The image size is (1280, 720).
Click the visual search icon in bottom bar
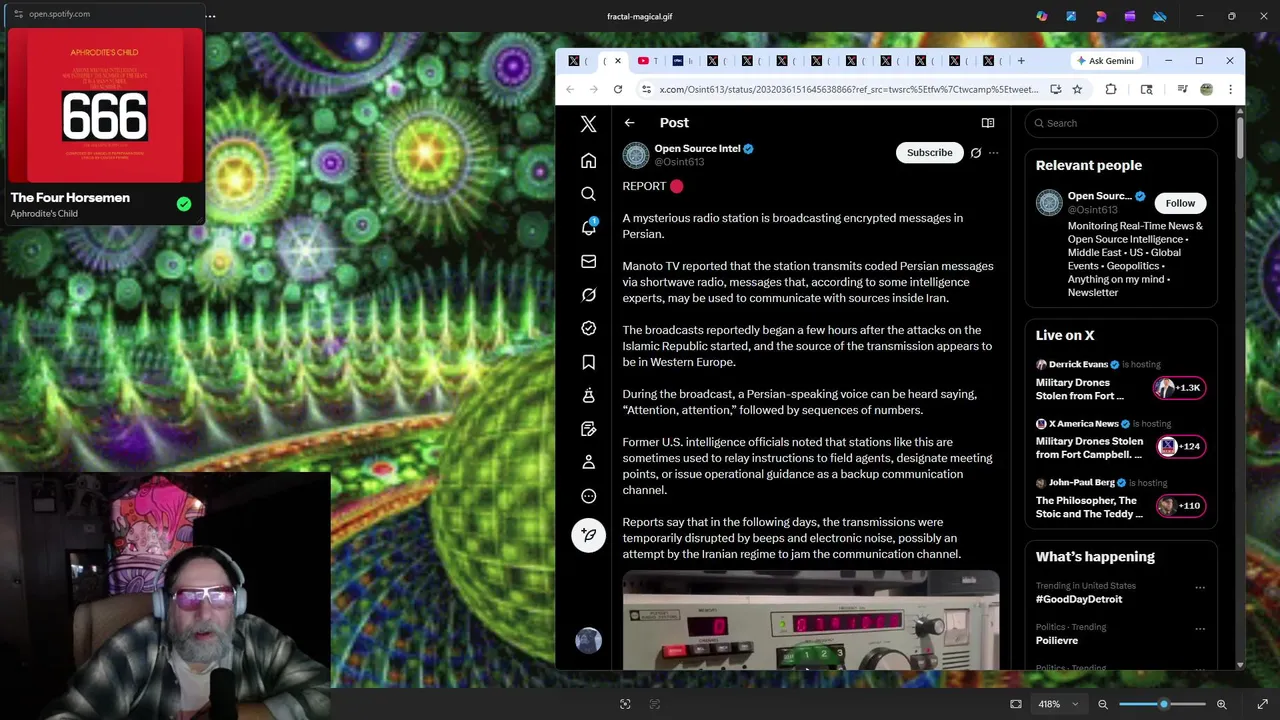[625, 704]
